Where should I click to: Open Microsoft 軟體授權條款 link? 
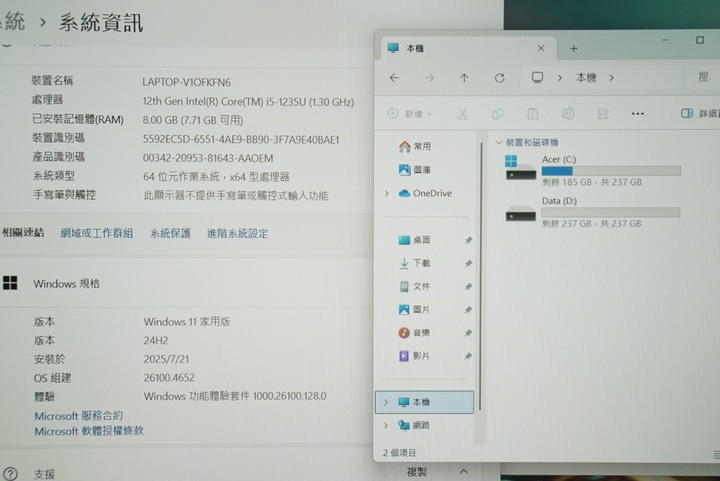(89, 431)
